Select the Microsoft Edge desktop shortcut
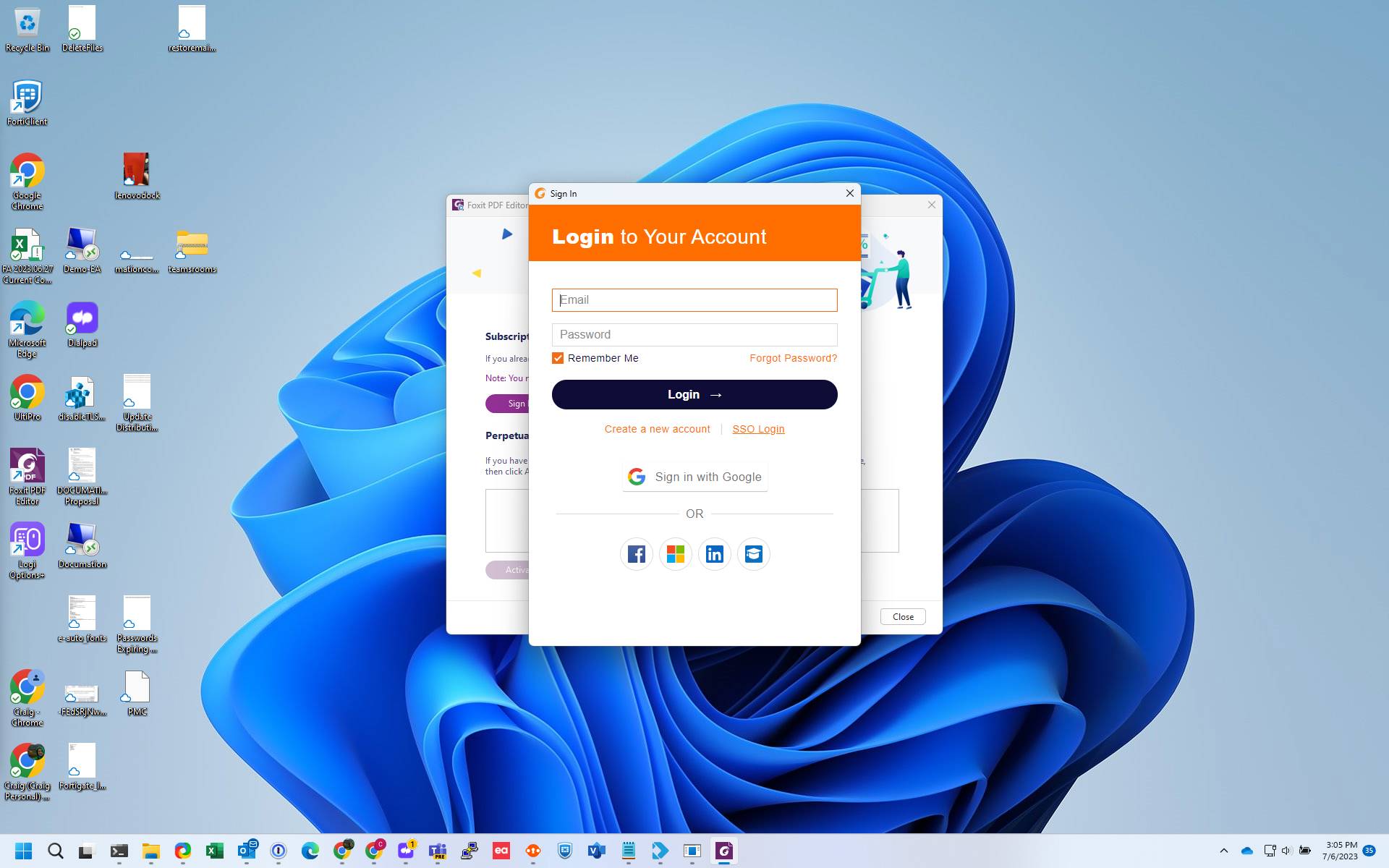1389x868 pixels. coord(27,329)
